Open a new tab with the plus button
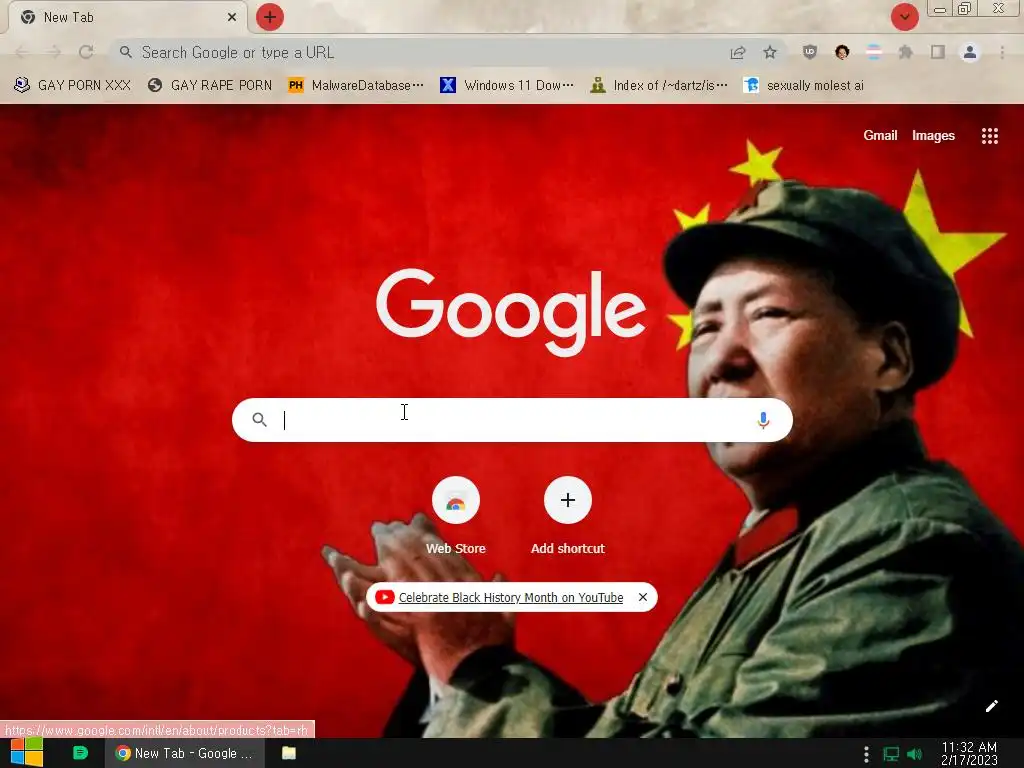Viewport: 1024px width, 768px height. pos(270,17)
